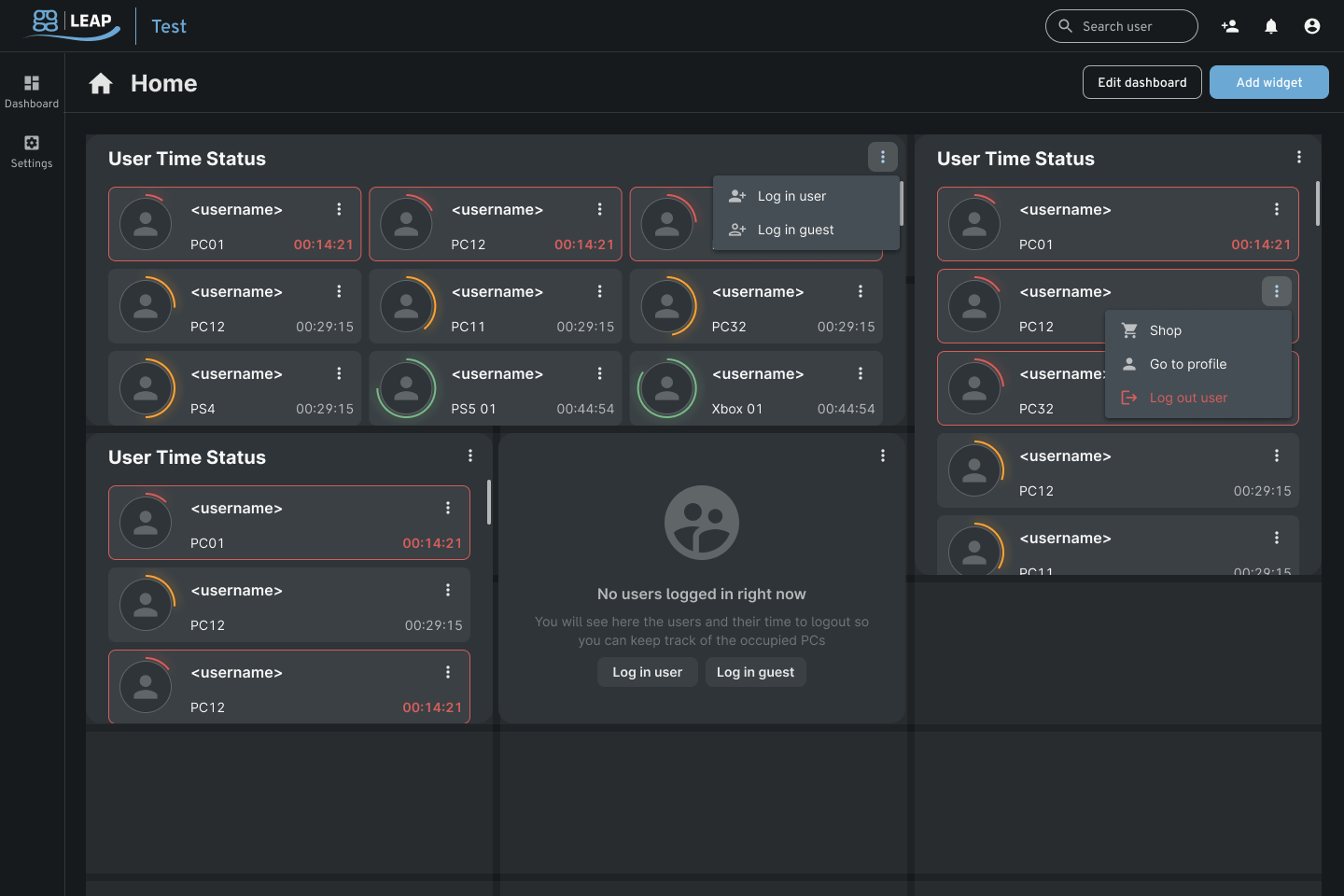This screenshot has height=896, width=1344.
Task: Click the Add widget button
Action: click(1268, 82)
